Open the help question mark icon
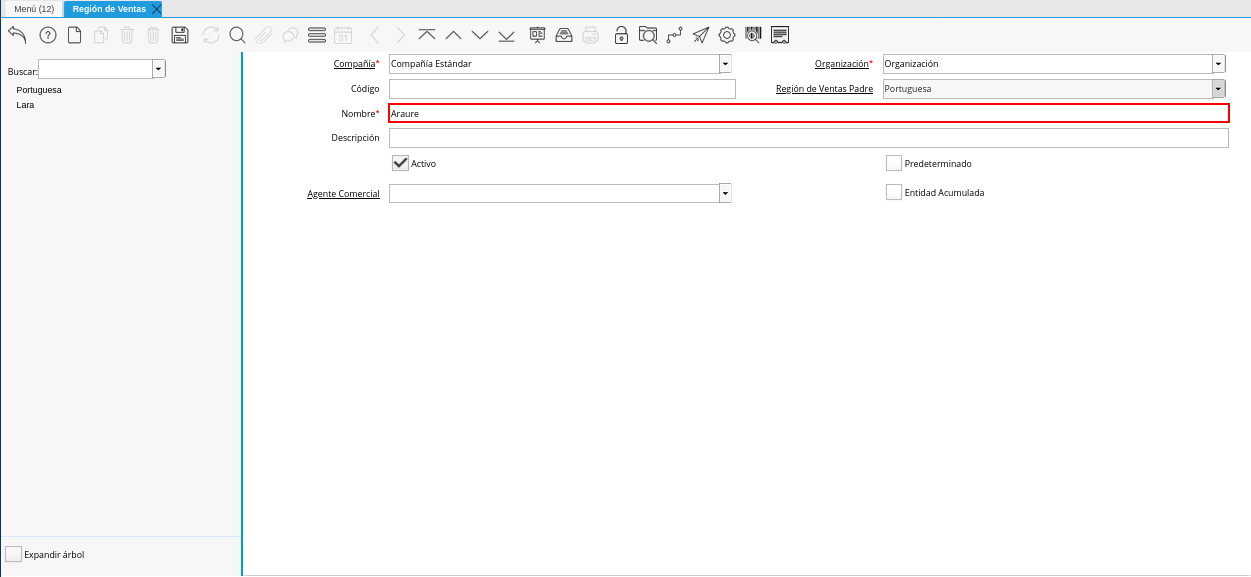The width and height of the screenshot is (1251, 577). tap(48, 35)
